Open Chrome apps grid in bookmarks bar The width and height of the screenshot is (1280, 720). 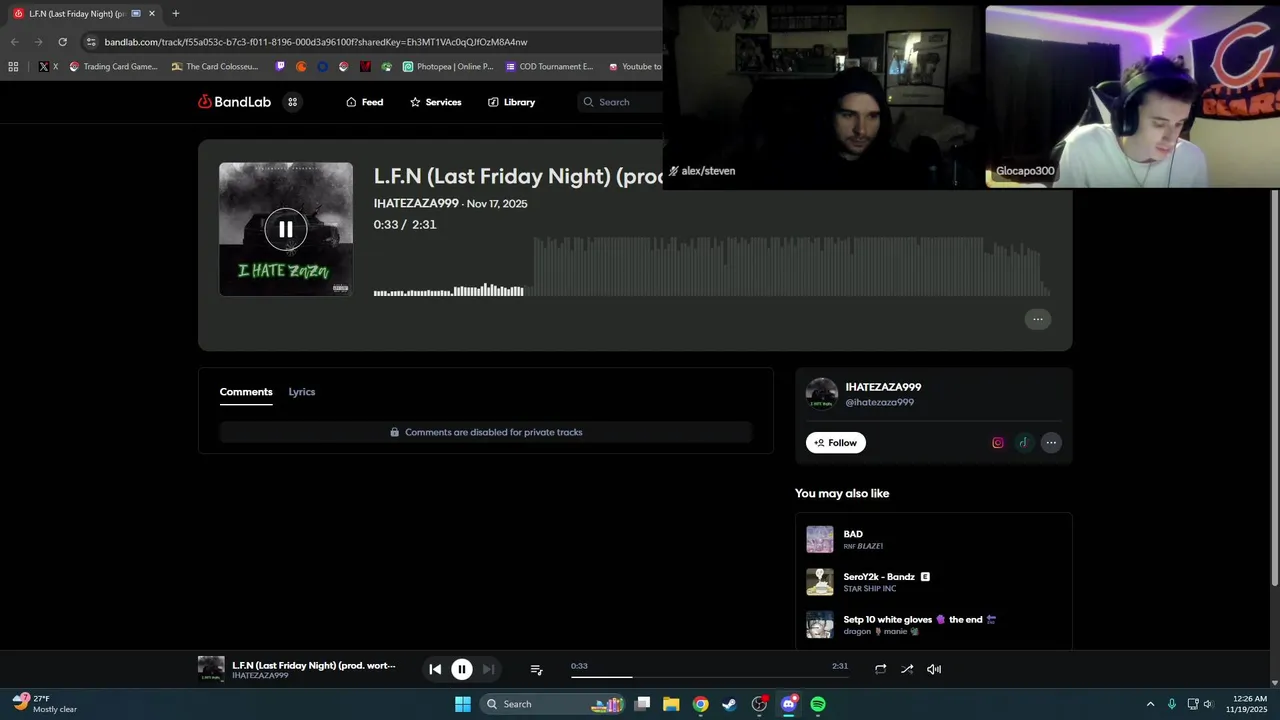pyautogui.click(x=13, y=67)
